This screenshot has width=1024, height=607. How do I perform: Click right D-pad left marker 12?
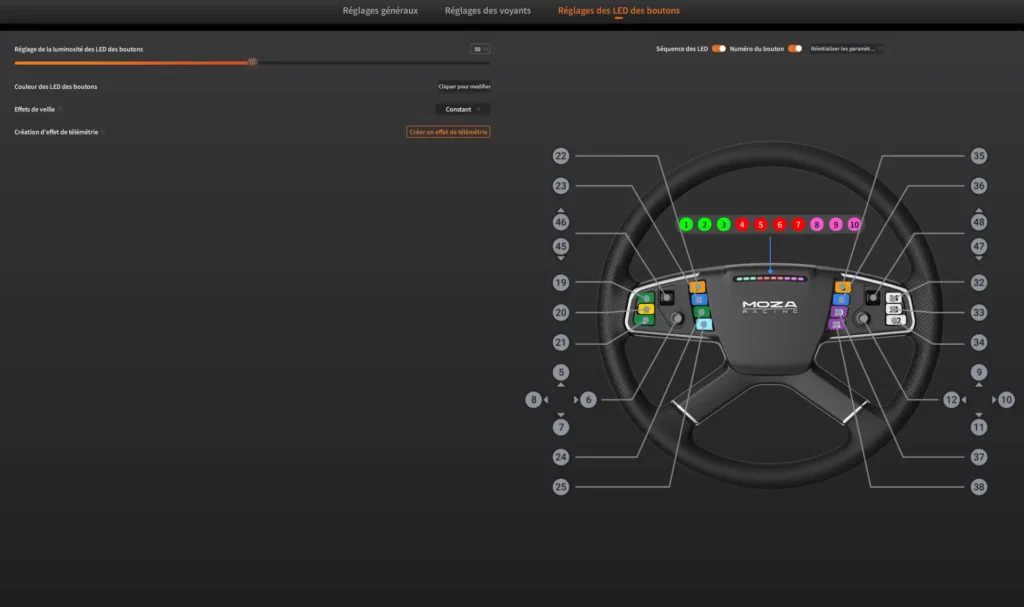coord(952,400)
